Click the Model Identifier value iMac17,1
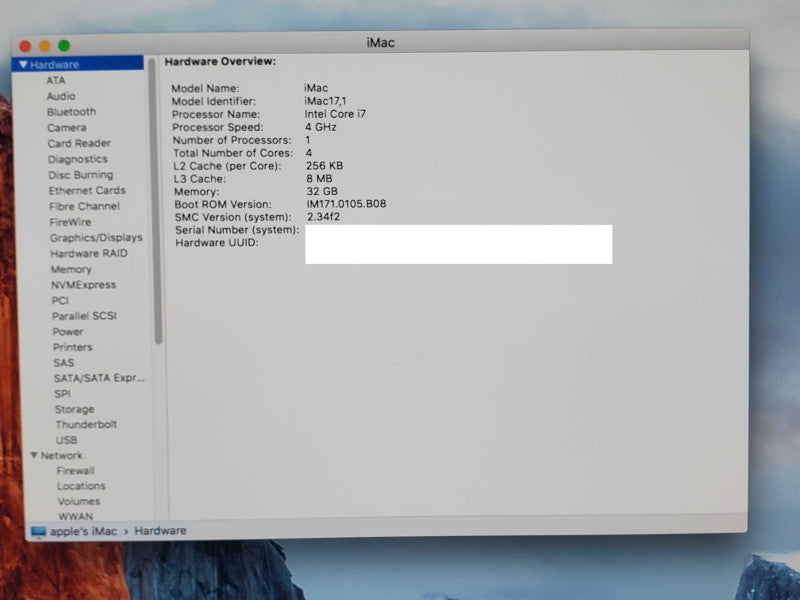 (325, 101)
